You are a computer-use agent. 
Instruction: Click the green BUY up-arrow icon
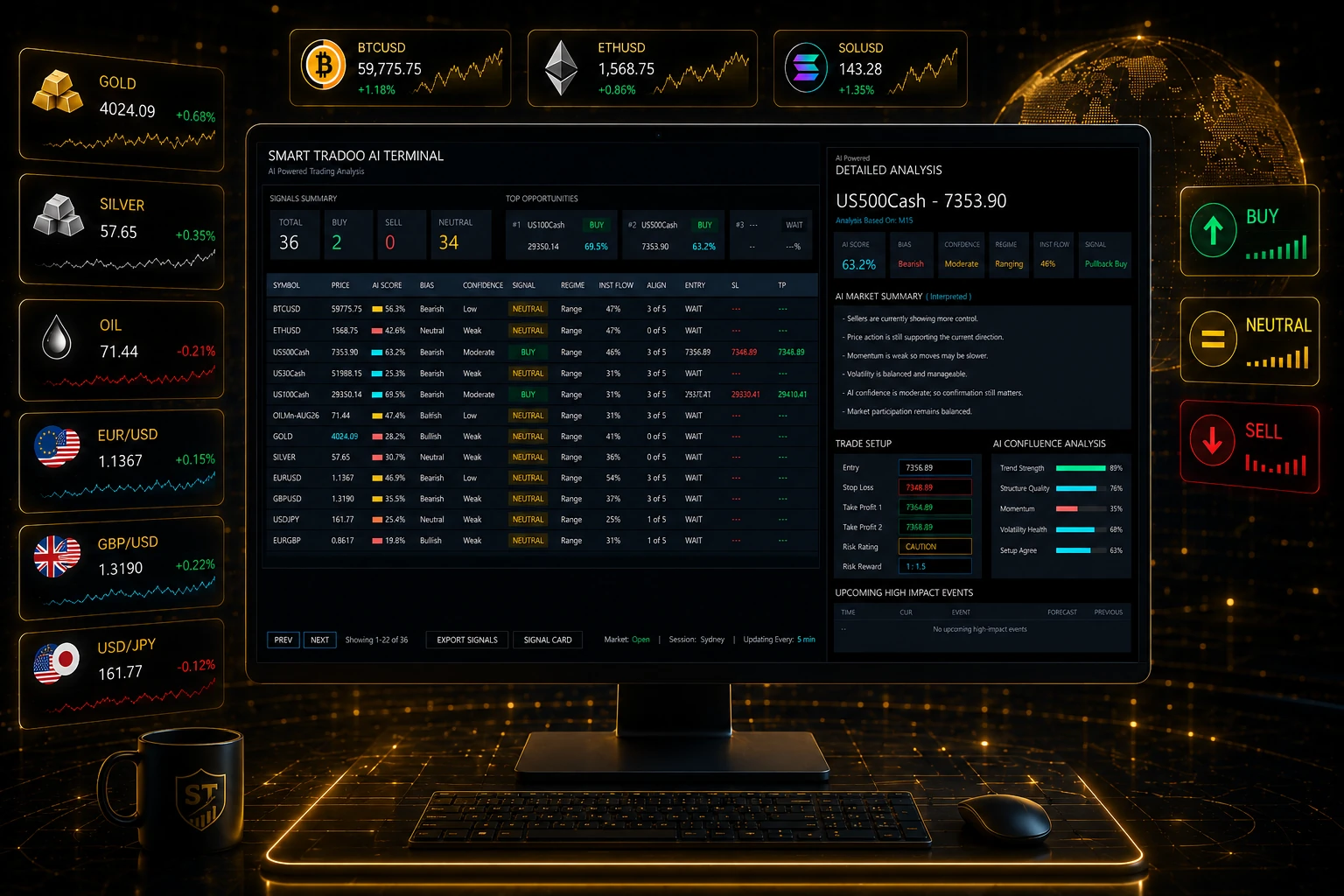[x=1213, y=230]
